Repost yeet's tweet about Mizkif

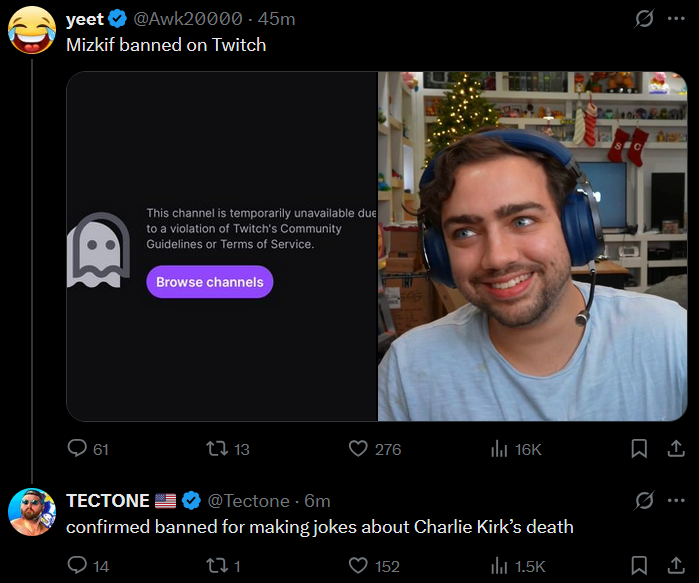click(215, 449)
